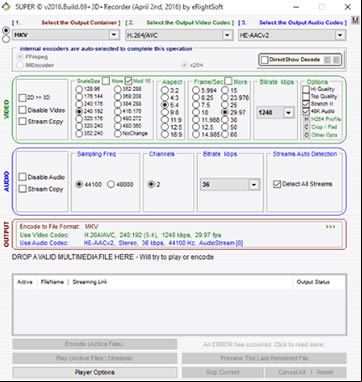362x382 pixels.
Task: Set frame rate to 23.976
Action: [x=225, y=98]
